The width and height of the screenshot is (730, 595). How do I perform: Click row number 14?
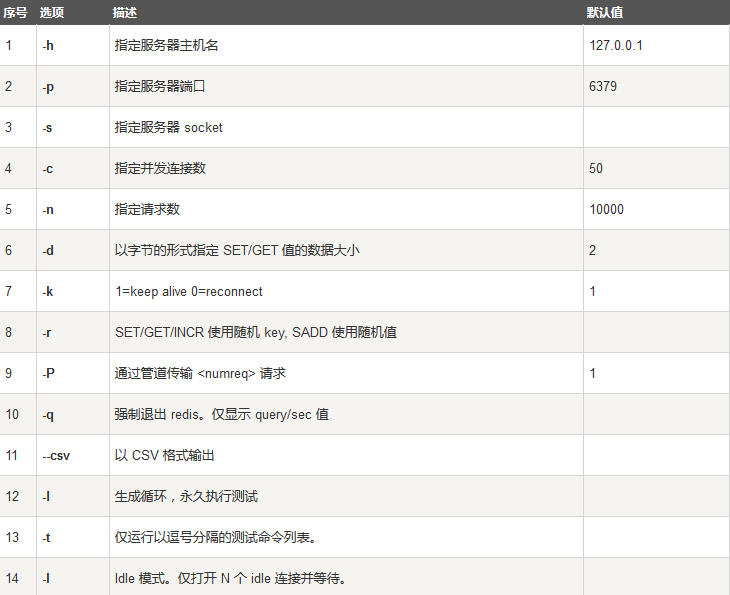pos(12,578)
